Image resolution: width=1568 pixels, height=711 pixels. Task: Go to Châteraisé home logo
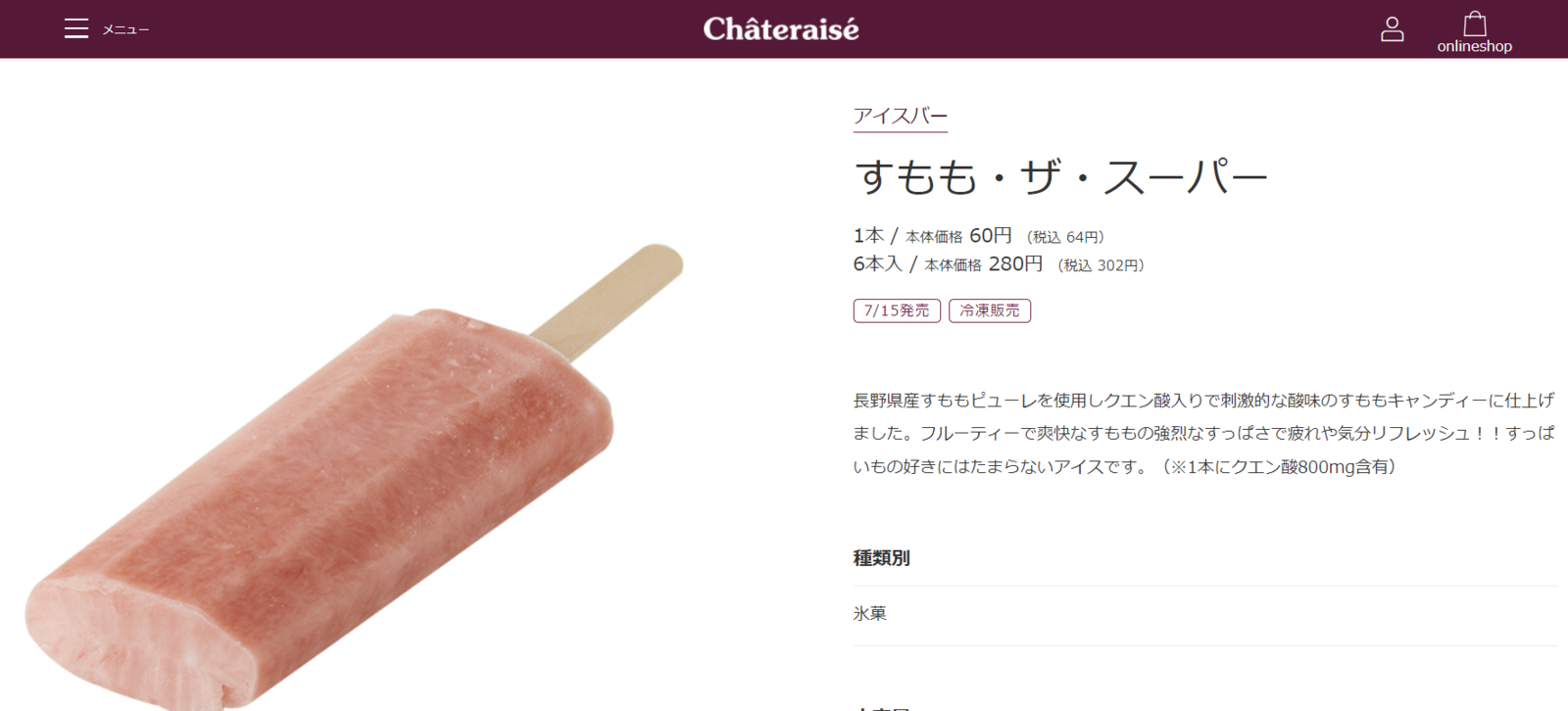[x=781, y=29]
